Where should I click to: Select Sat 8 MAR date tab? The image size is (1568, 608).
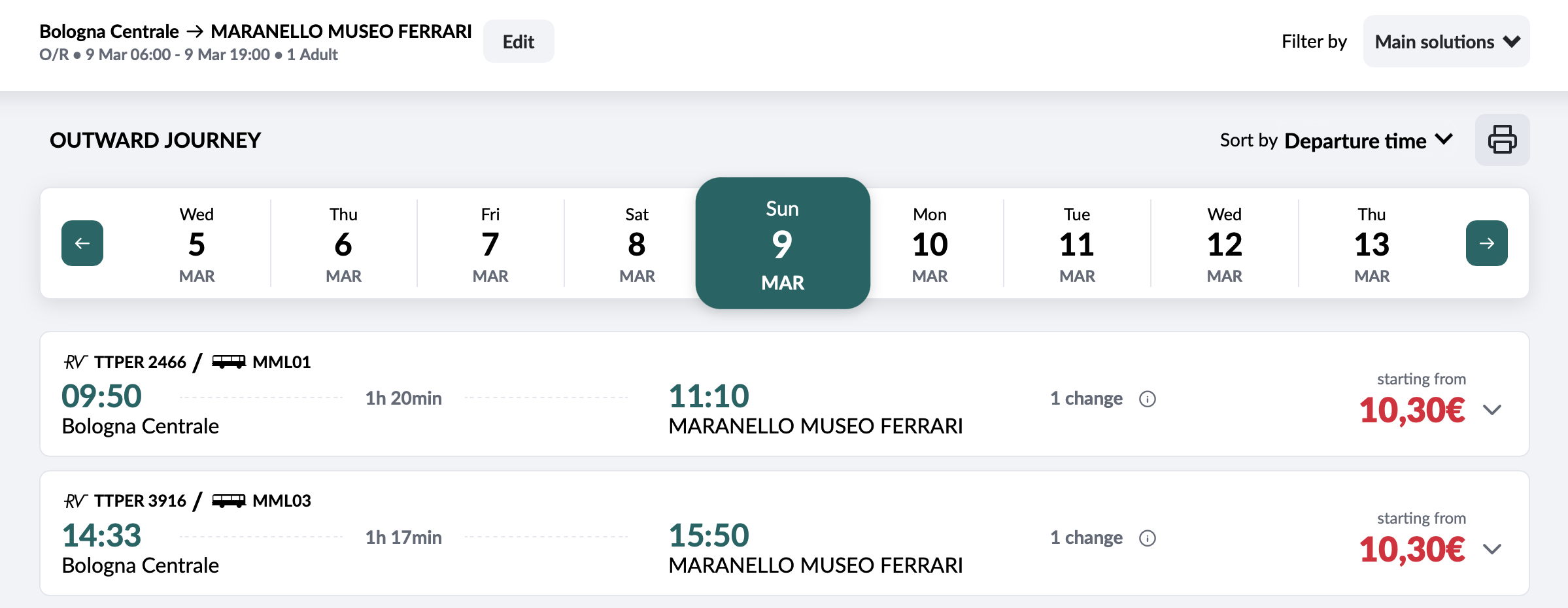pyautogui.click(x=637, y=244)
